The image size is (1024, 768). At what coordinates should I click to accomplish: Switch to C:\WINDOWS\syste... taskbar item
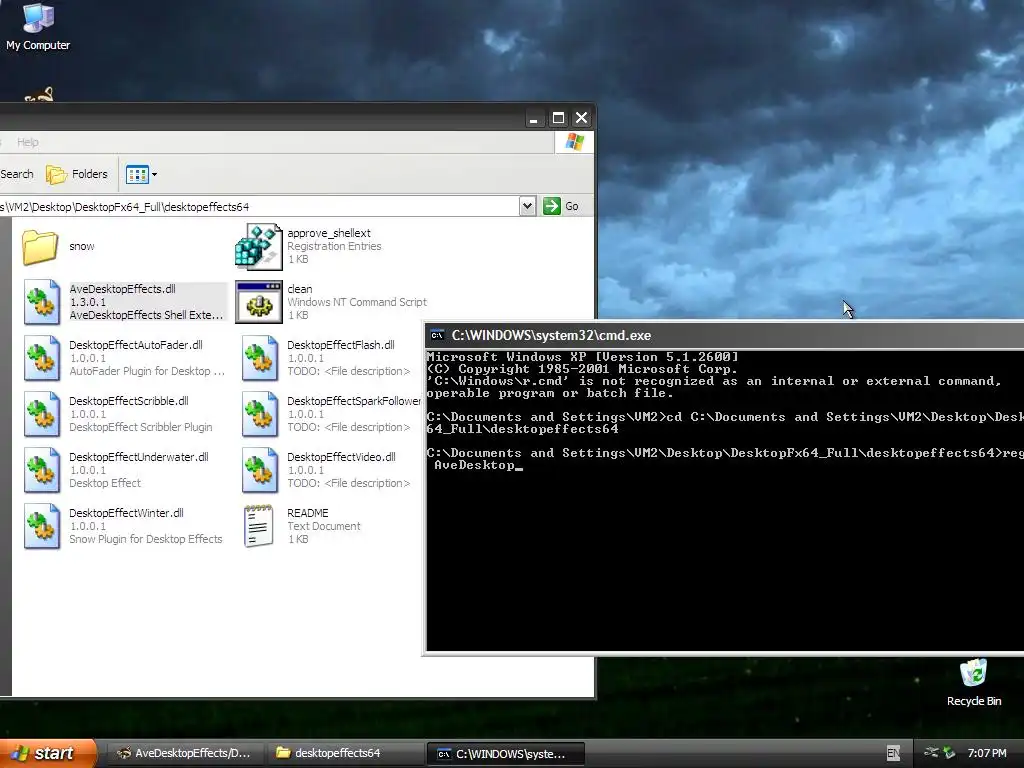pos(505,754)
